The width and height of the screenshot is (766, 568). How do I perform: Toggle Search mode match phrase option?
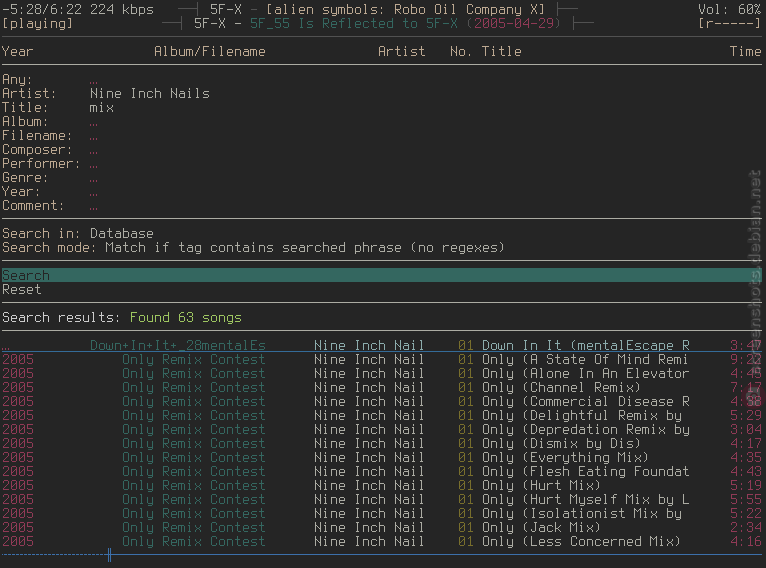253,248
